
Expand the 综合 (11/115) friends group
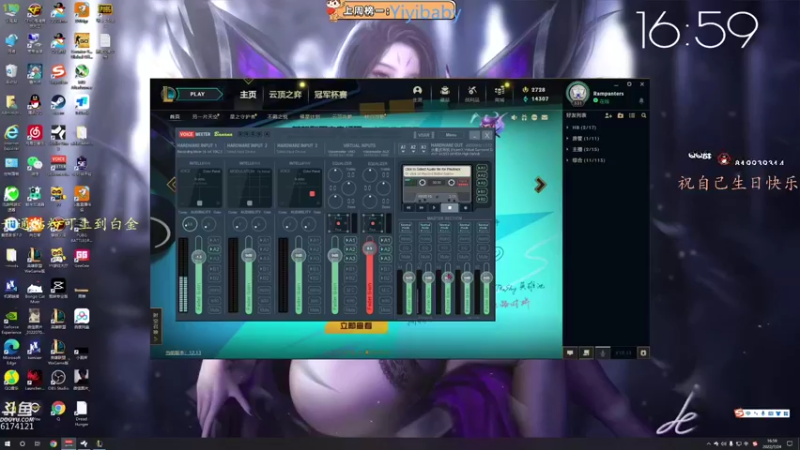(586, 160)
